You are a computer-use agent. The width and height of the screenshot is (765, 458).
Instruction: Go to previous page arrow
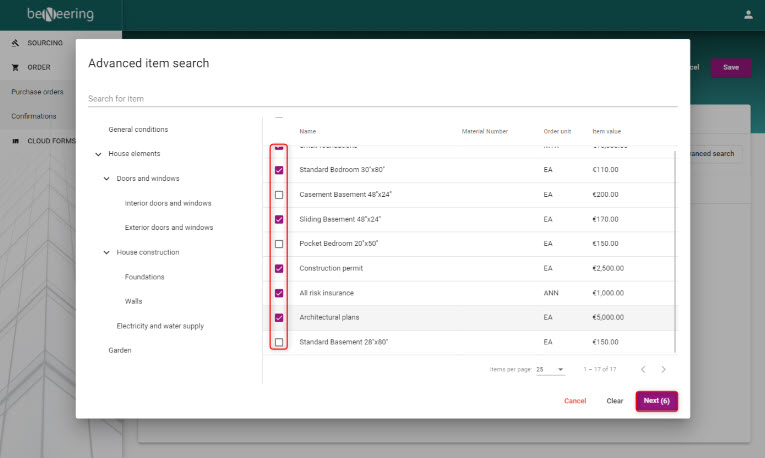click(x=643, y=369)
